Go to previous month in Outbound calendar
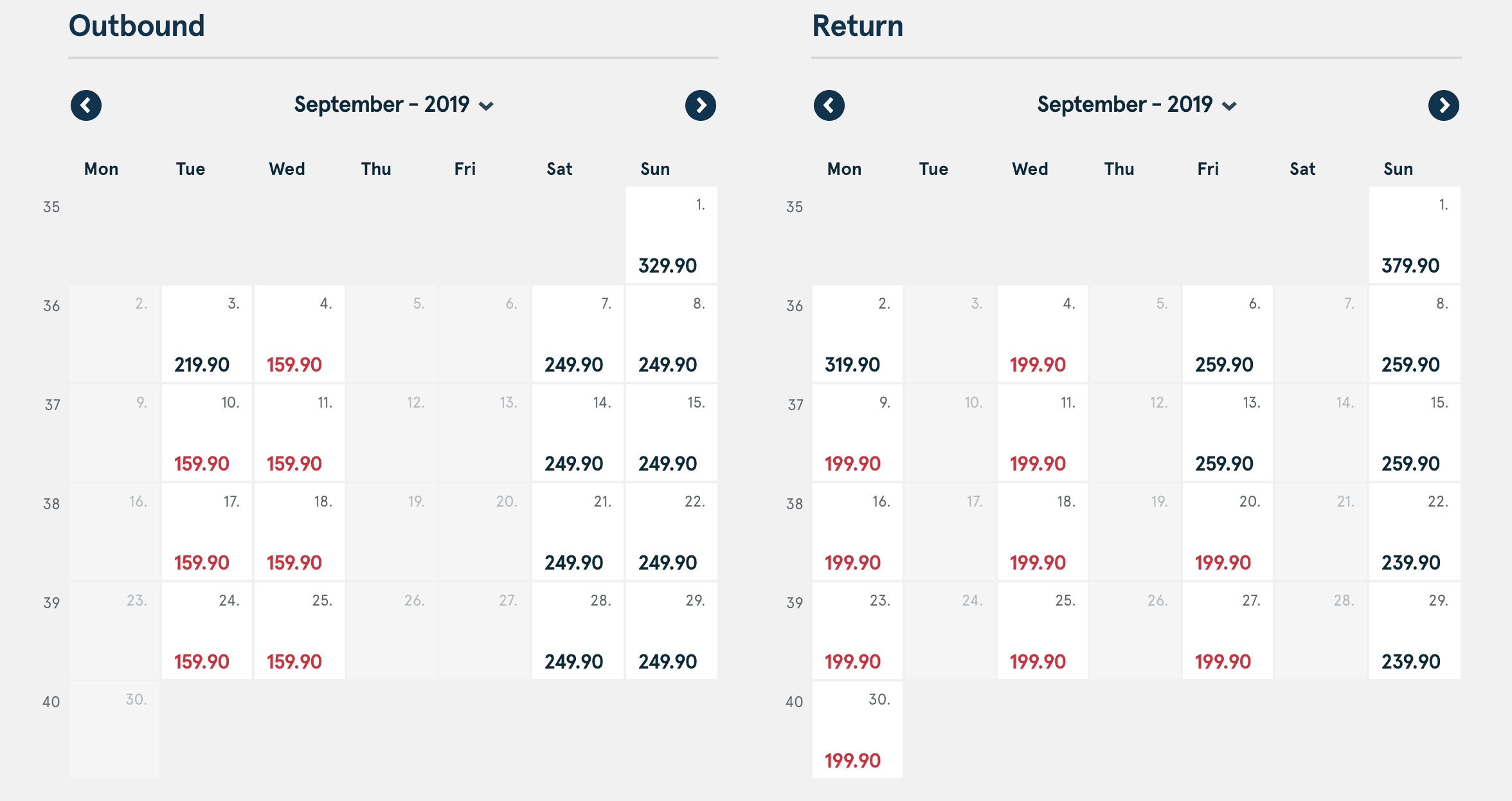 tap(86, 105)
